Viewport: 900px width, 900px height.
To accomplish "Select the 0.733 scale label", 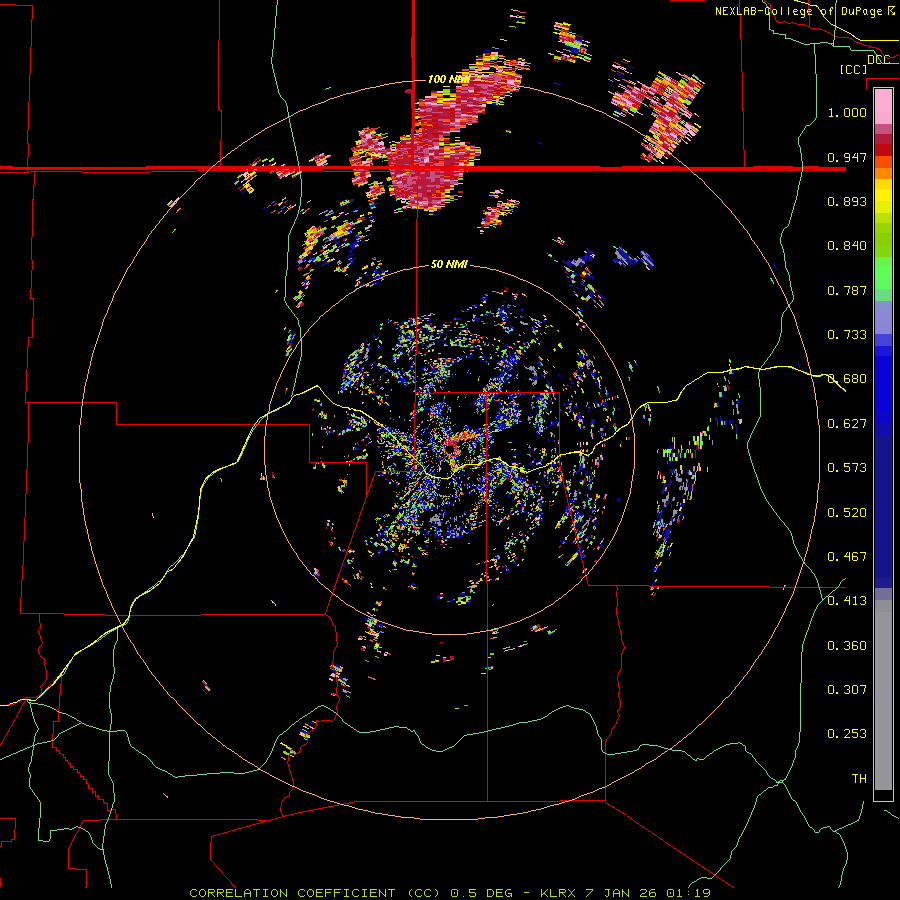I will click(x=847, y=335).
